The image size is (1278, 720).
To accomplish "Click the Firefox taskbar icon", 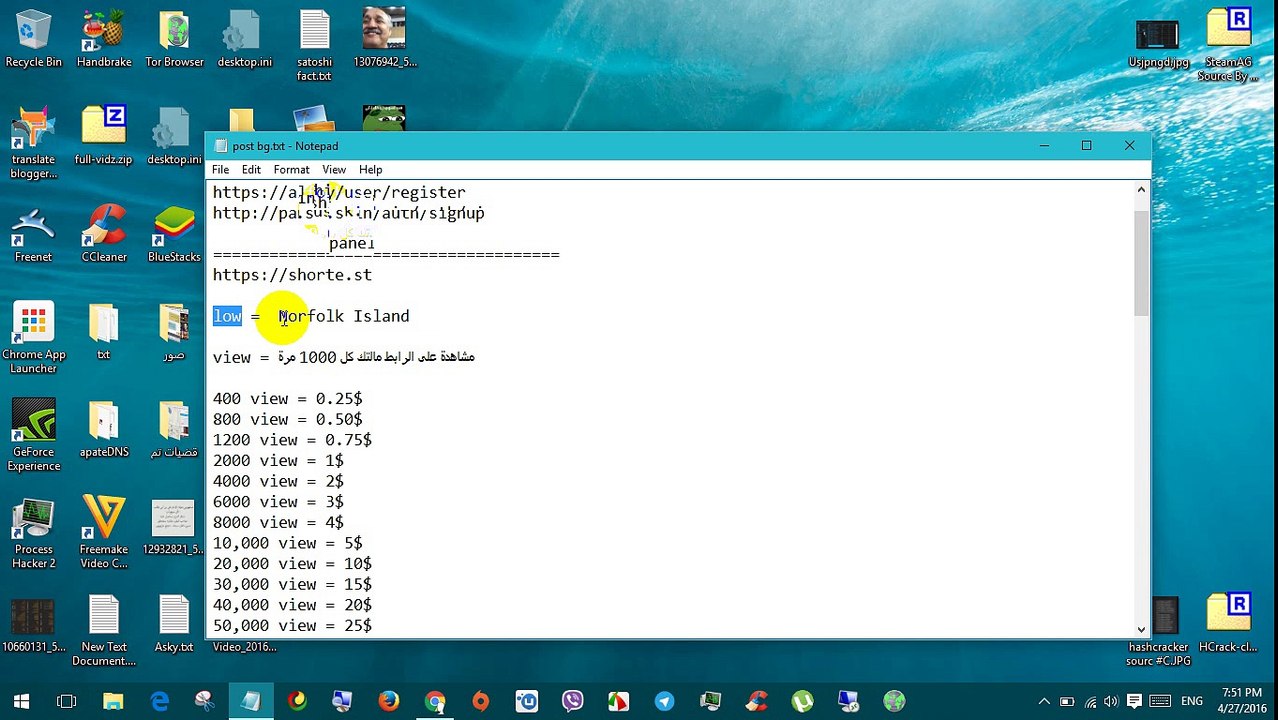I will pos(388,701).
